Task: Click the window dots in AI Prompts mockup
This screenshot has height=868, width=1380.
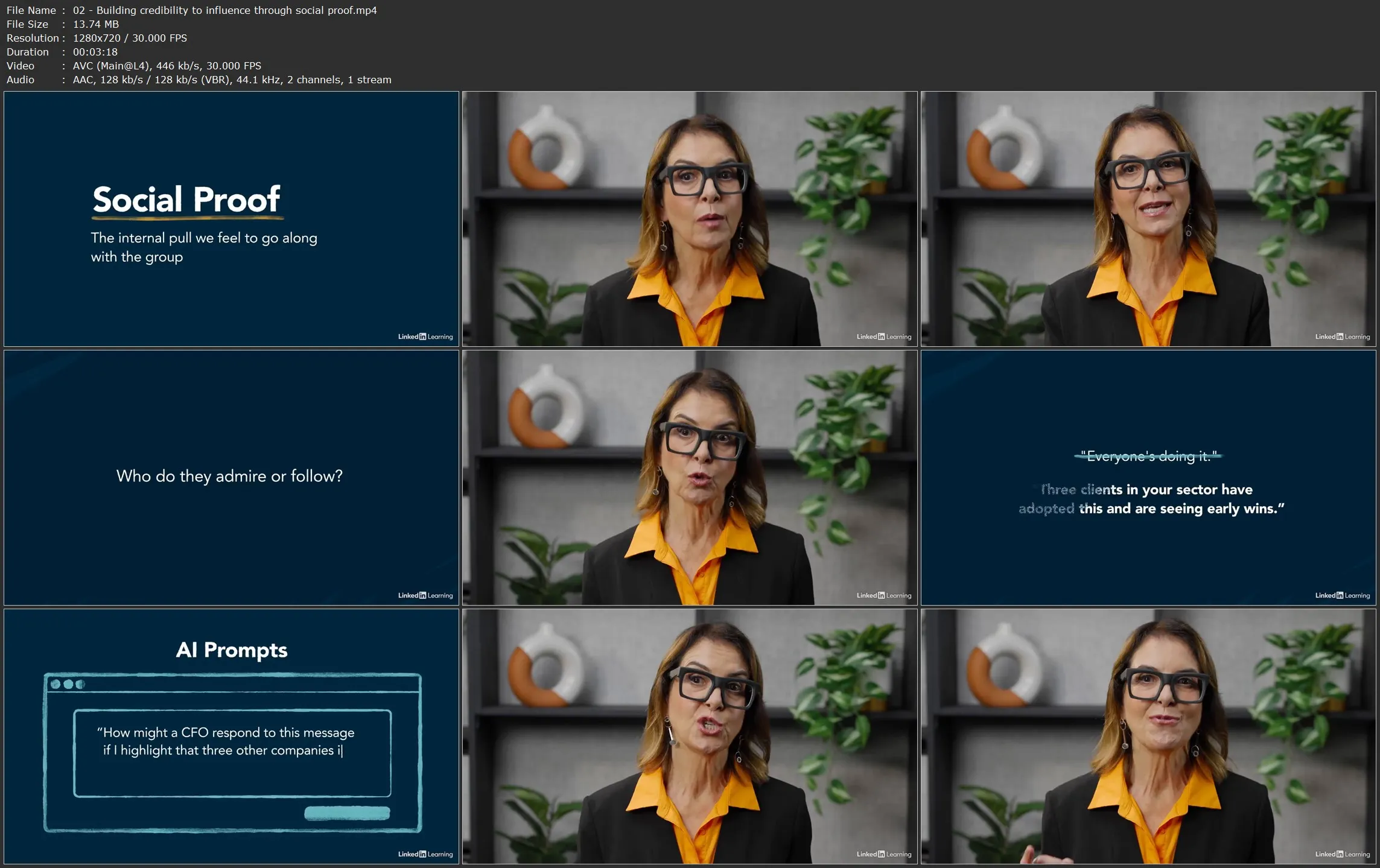Action: pyautogui.click(x=68, y=684)
